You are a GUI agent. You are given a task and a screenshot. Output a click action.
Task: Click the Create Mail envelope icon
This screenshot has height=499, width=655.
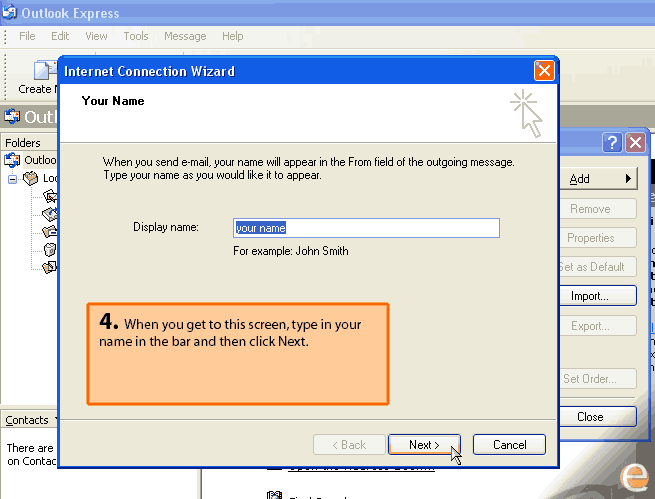pos(43,71)
